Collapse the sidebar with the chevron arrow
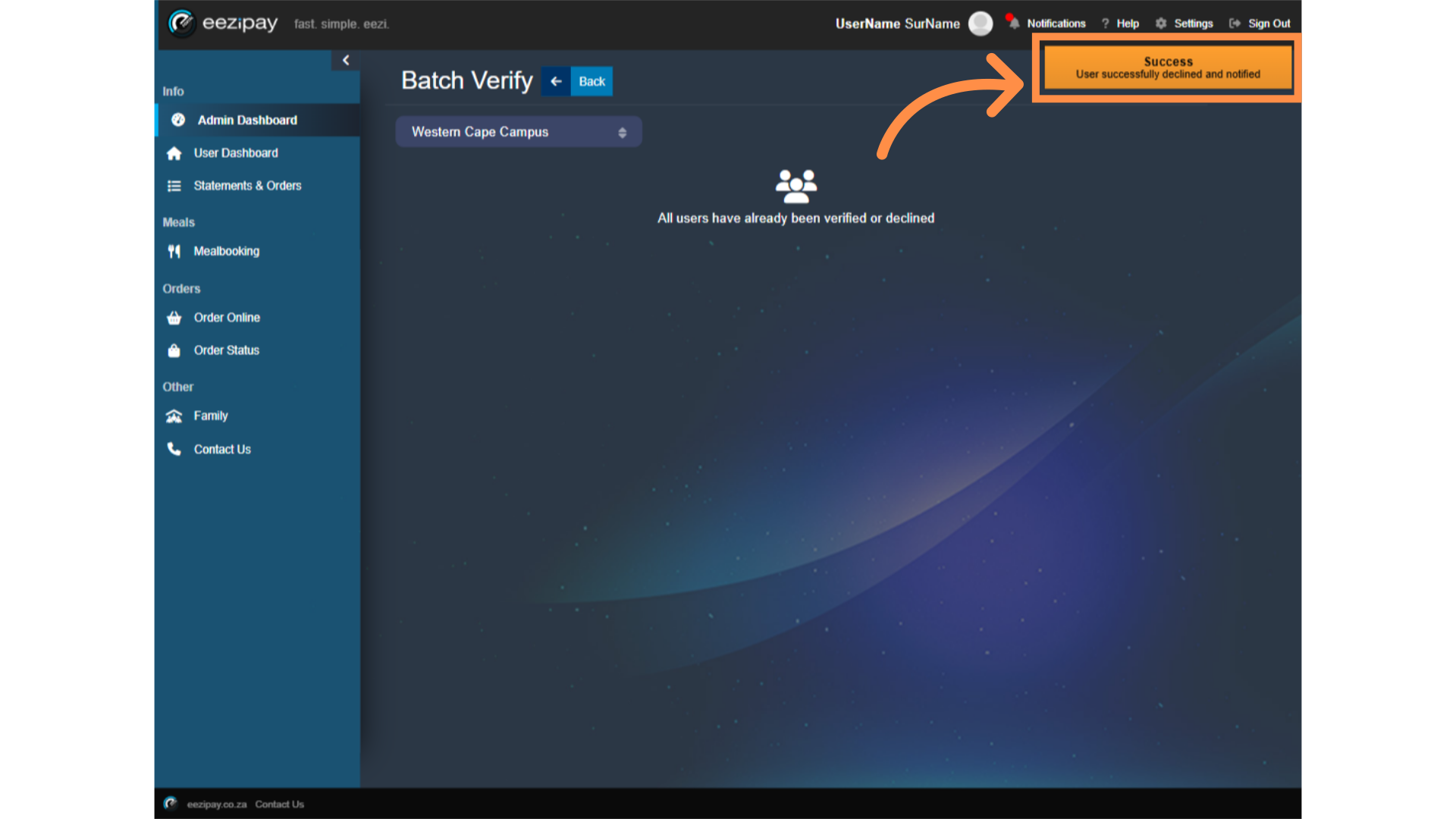Viewport: 1456px width, 819px height. [346, 60]
